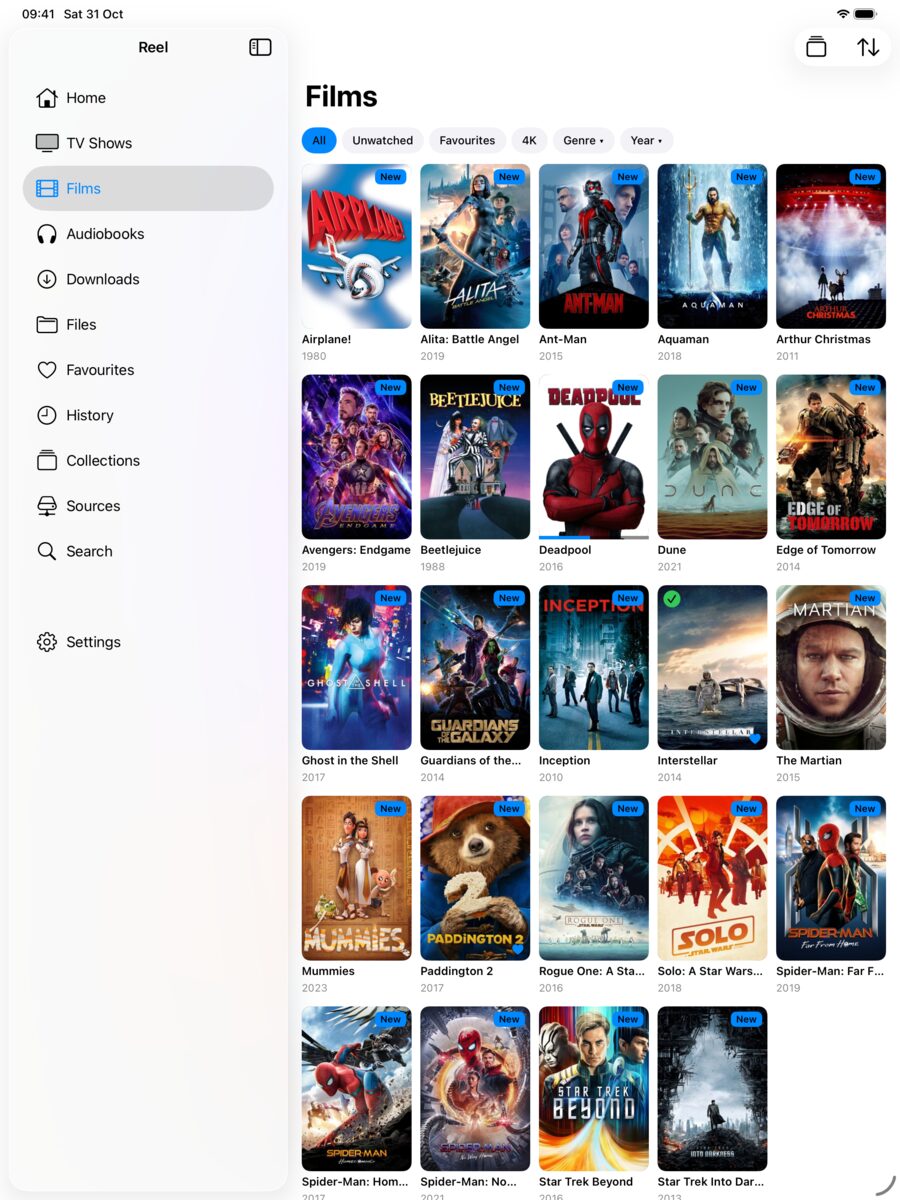
Task: Collapse the sidebar with the sidebar toggle icon
Action: (260, 47)
